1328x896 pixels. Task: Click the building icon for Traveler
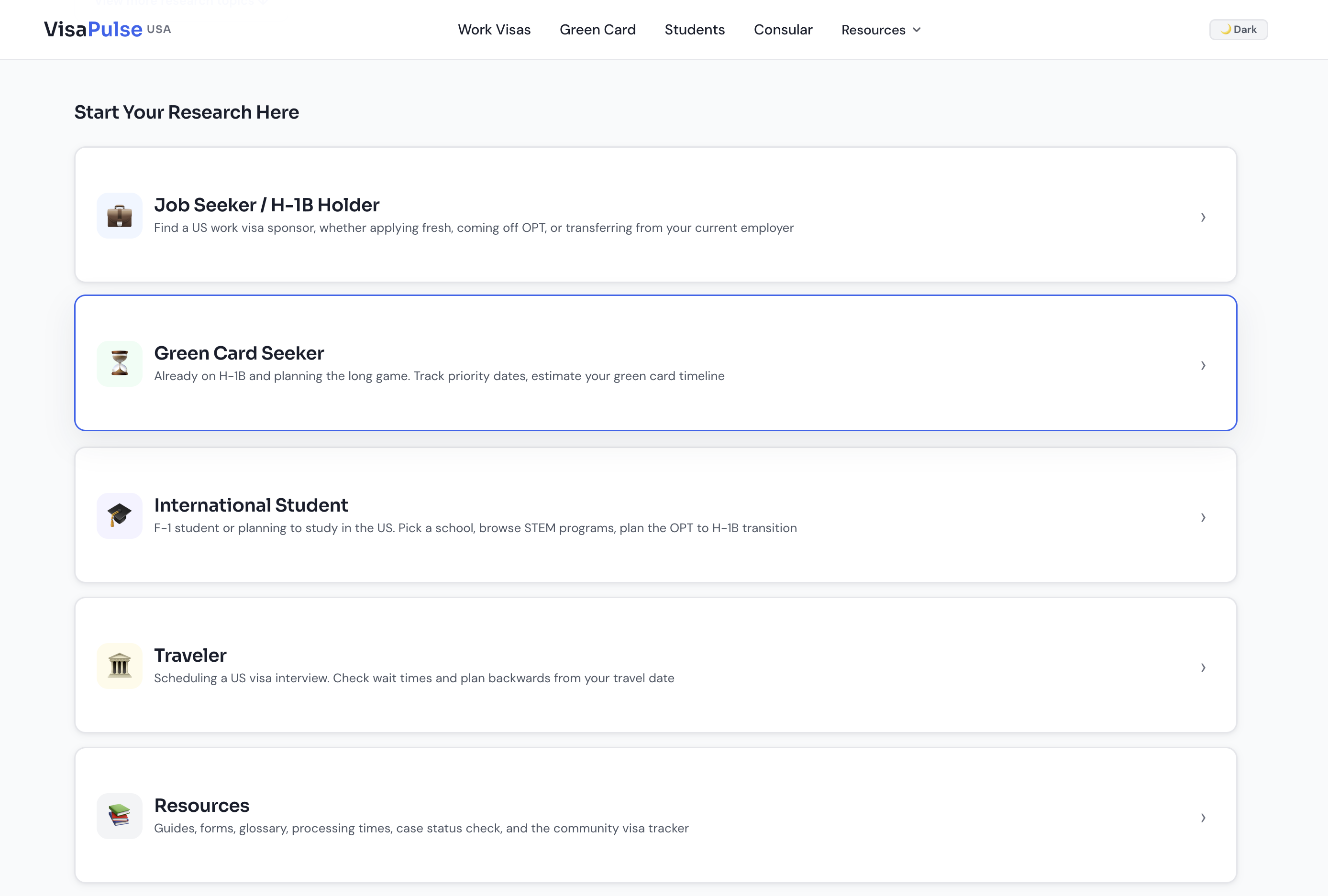click(120, 666)
